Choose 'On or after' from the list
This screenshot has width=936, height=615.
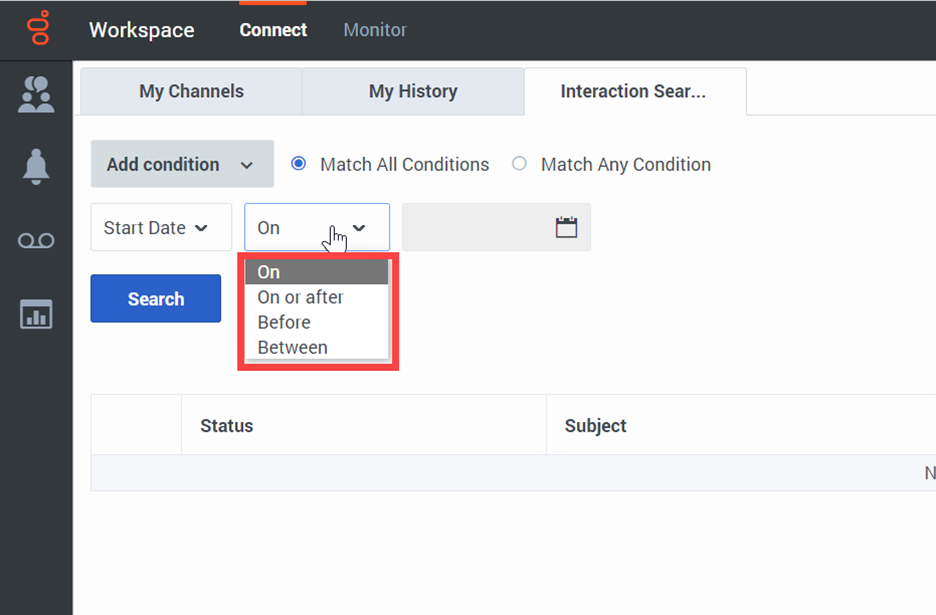pyautogui.click(x=300, y=297)
